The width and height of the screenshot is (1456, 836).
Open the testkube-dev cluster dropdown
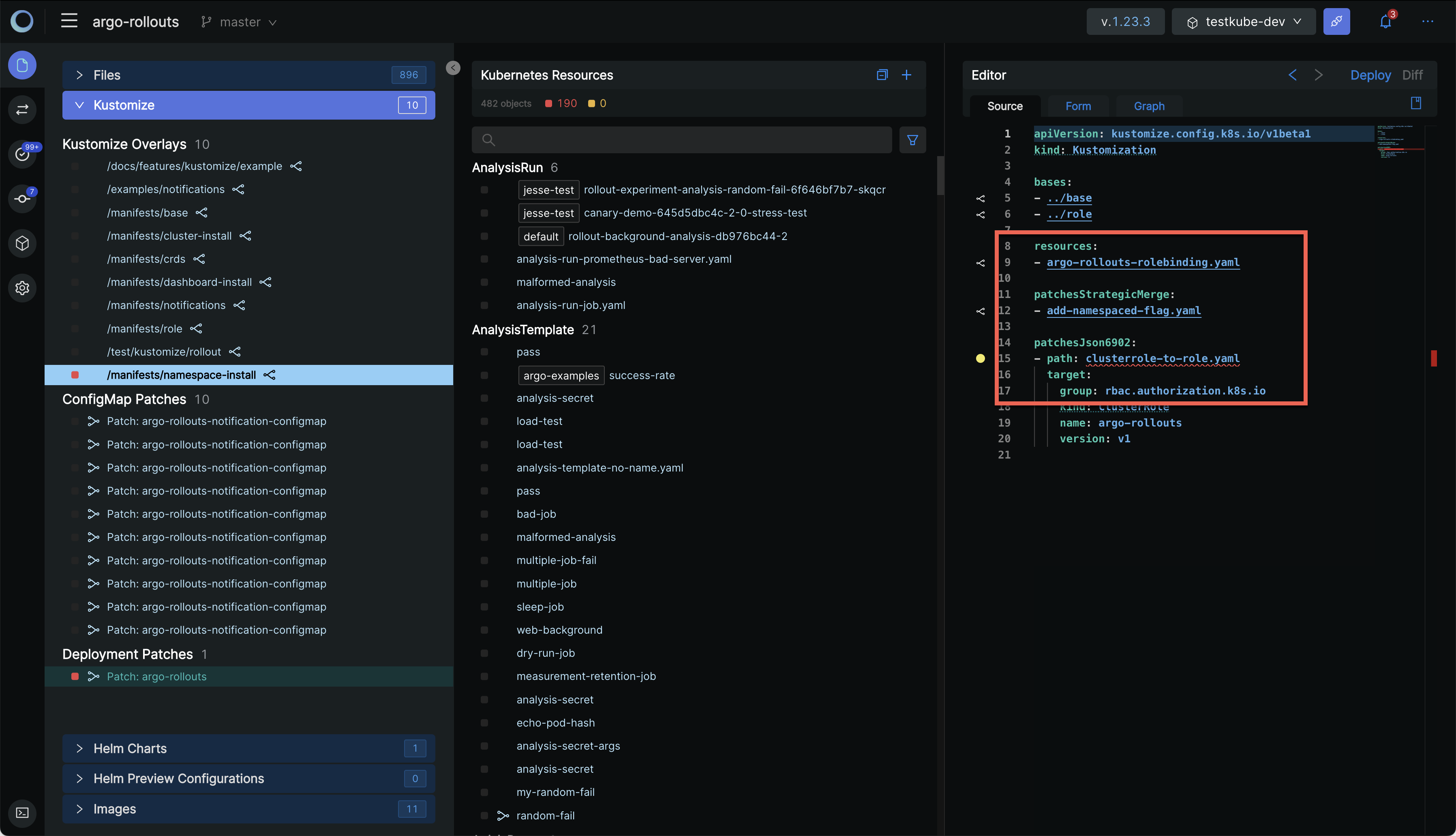pos(1243,22)
